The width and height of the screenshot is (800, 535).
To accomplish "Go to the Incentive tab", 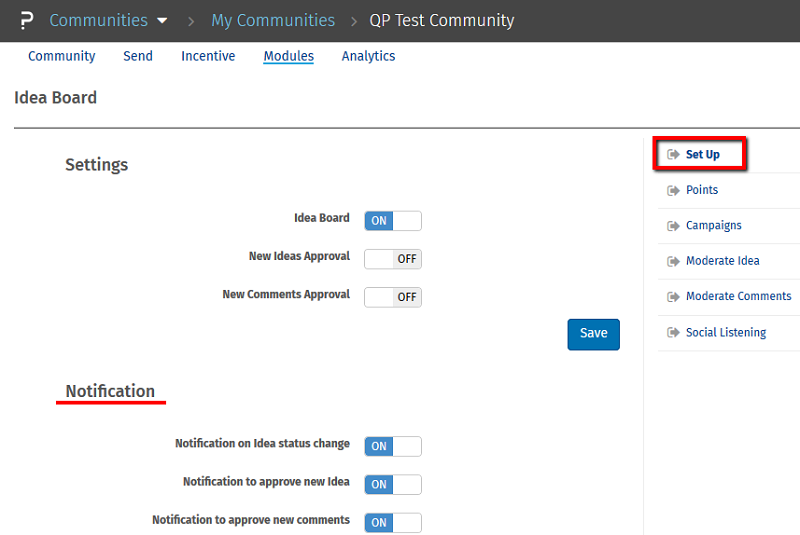I will pos(208,56).
